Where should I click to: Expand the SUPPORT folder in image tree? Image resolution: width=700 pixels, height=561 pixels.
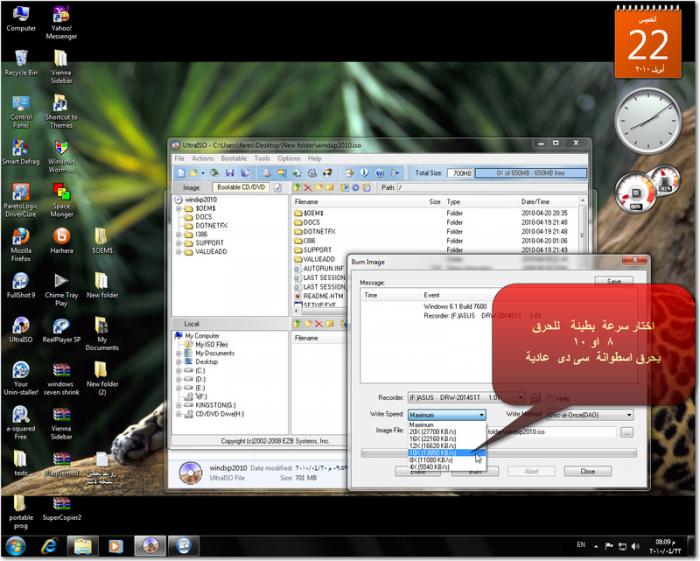pos(179,243)
